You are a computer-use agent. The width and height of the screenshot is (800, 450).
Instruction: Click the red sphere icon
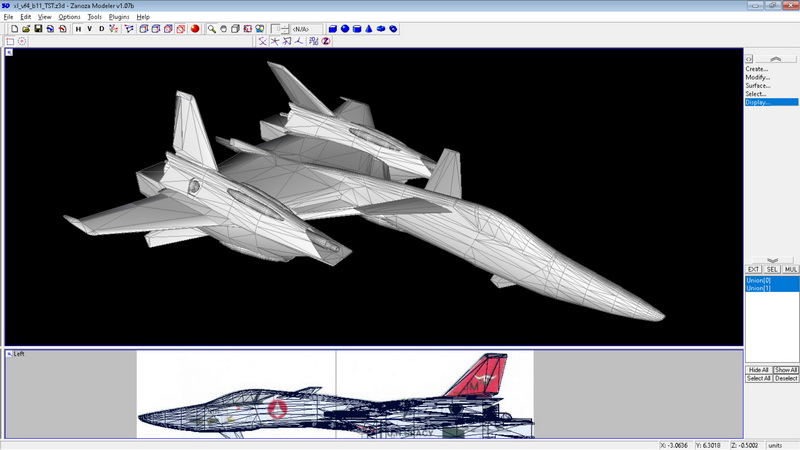(195, 29)
